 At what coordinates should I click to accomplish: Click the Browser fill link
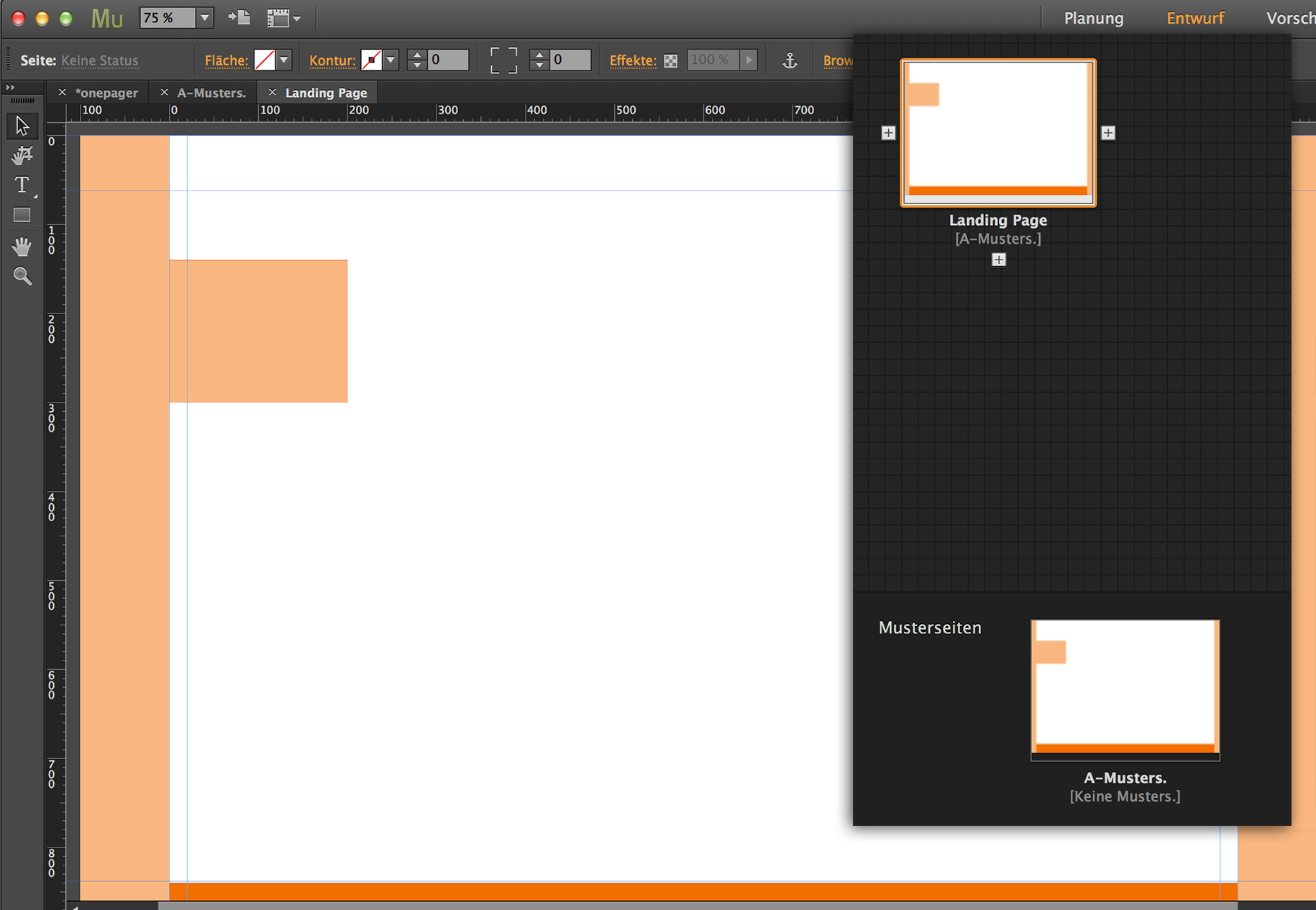point(838,61)
